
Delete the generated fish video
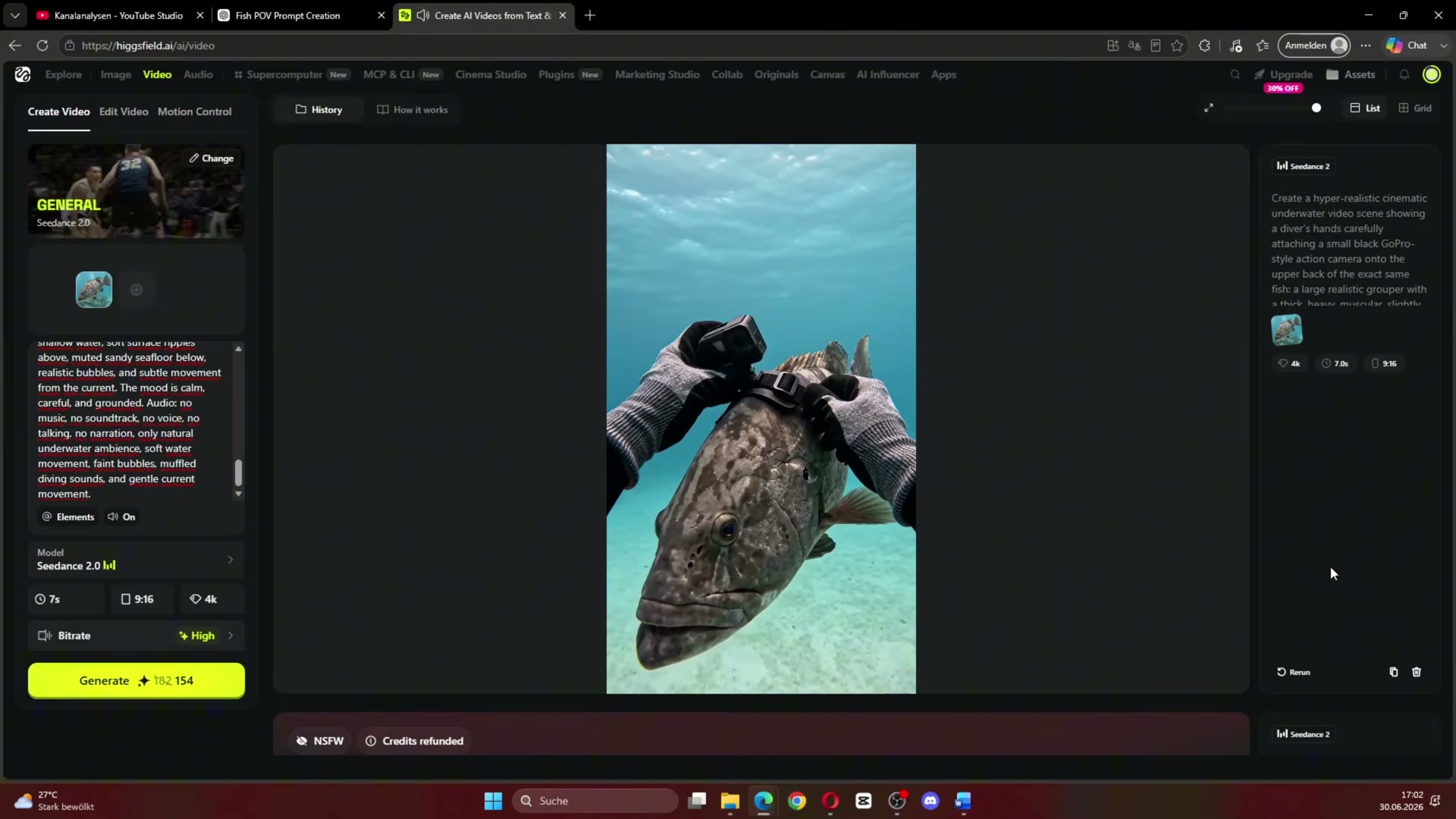point(1417,672)
